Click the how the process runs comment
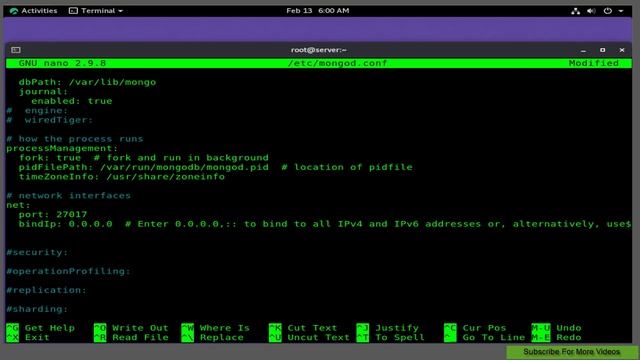640x360 pixels. point(75,139)
